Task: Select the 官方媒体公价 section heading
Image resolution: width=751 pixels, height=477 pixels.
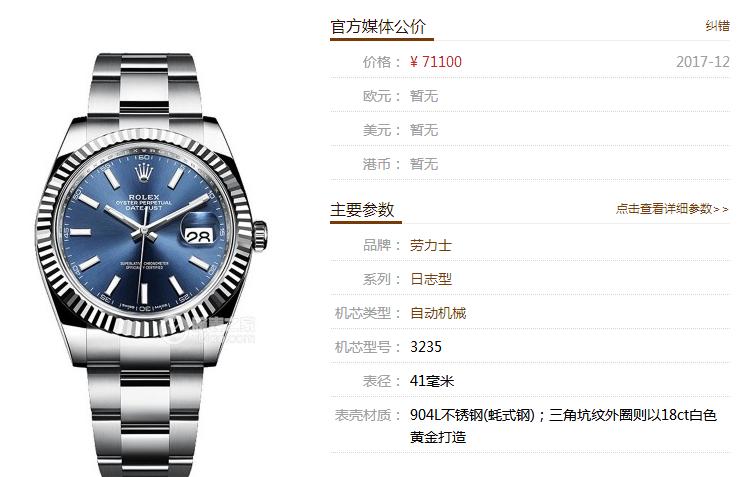Action: click(x=378, y=27)
